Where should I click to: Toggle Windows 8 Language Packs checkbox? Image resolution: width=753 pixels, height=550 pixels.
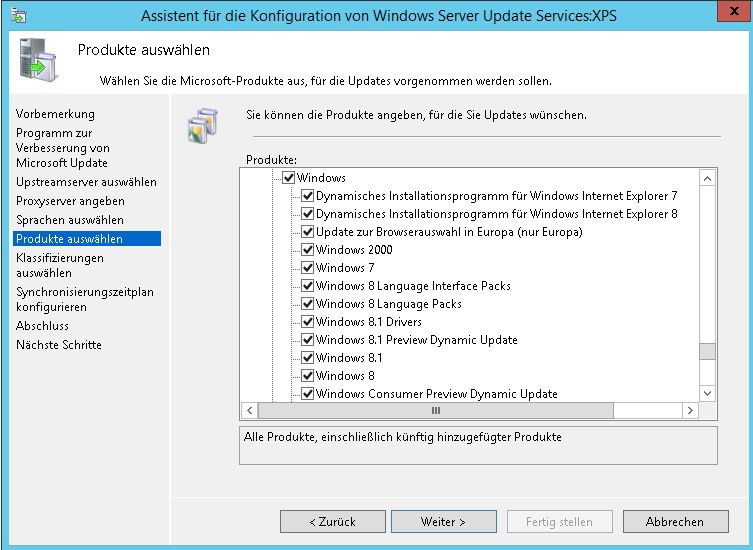pos(307,304)
